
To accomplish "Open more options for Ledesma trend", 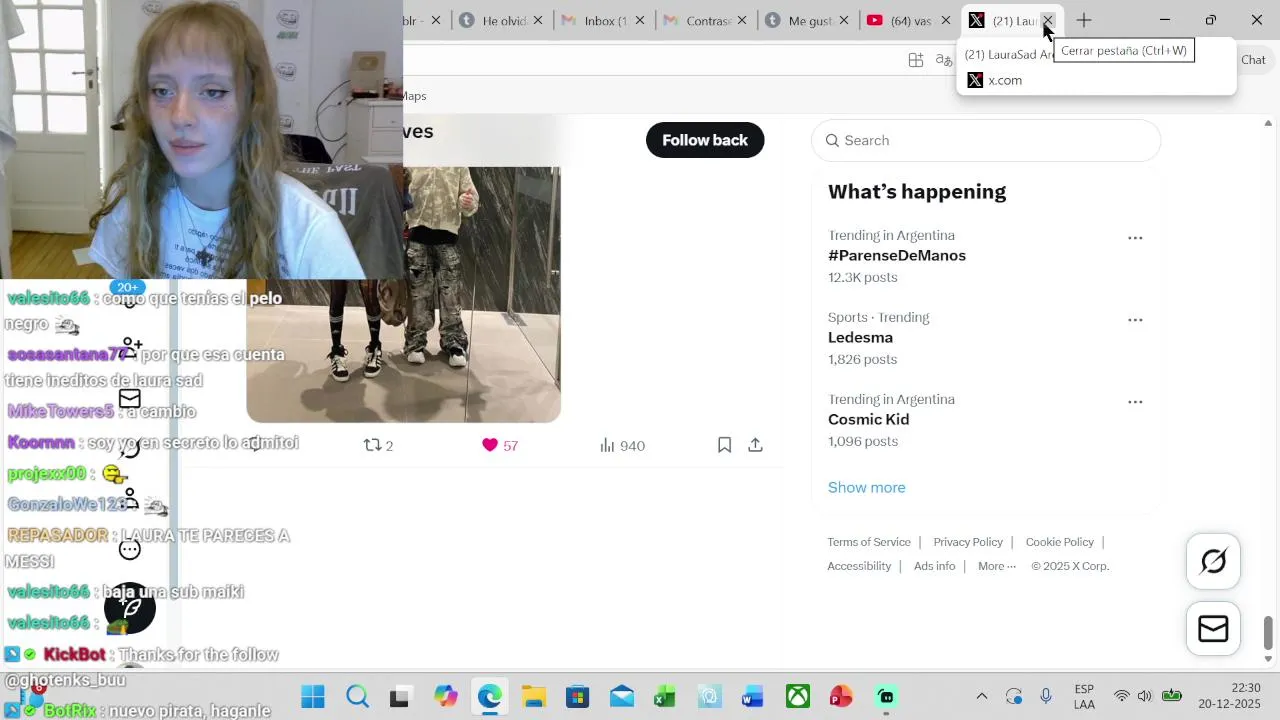I will tap(1135, 320).
